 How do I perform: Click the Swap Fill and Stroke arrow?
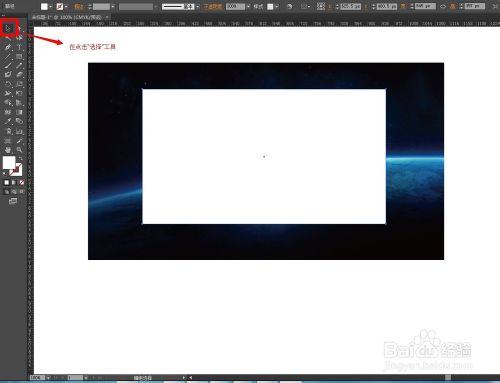point(20,158)
